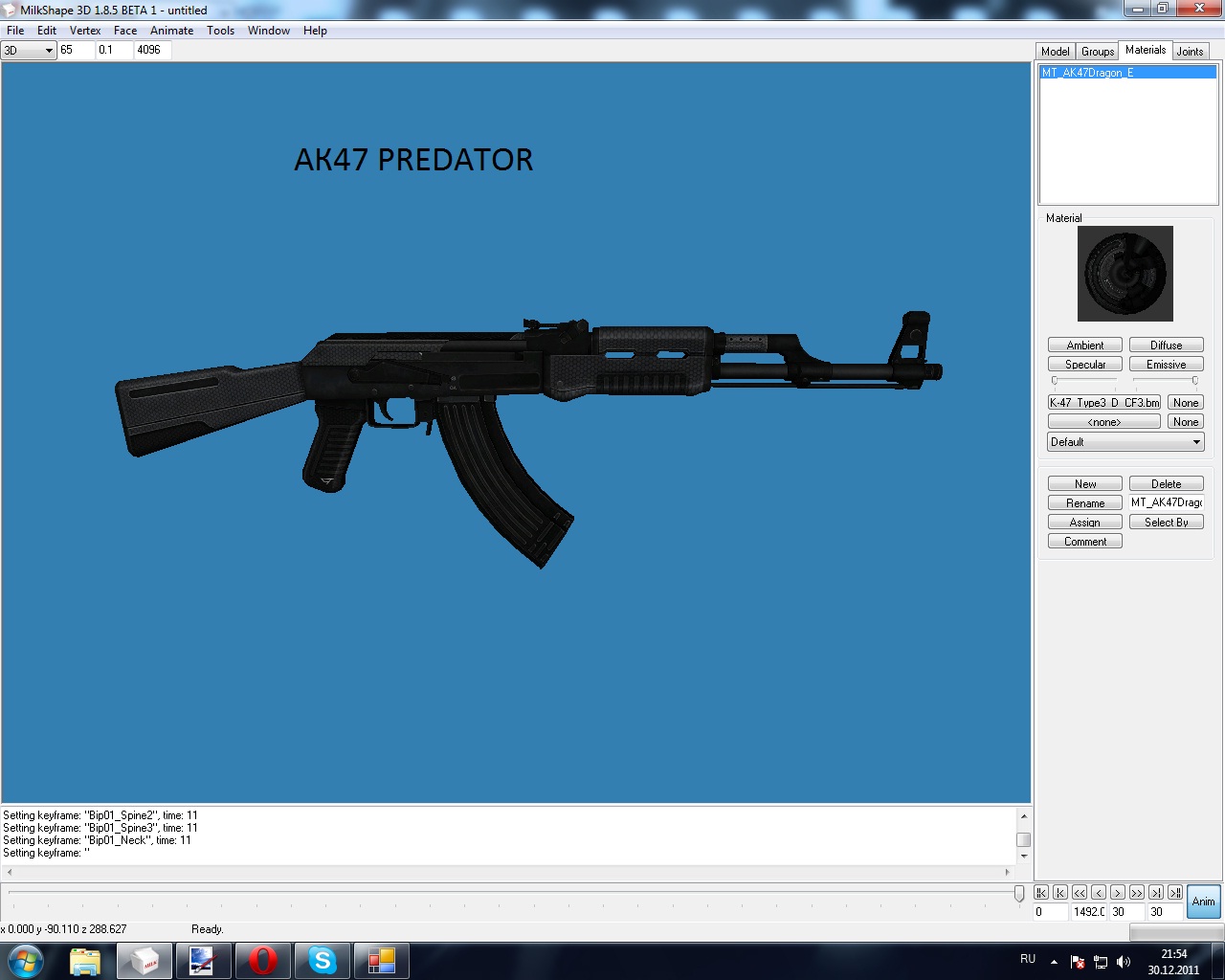Open Windows Explorer from the taskbar

[85, 961]
